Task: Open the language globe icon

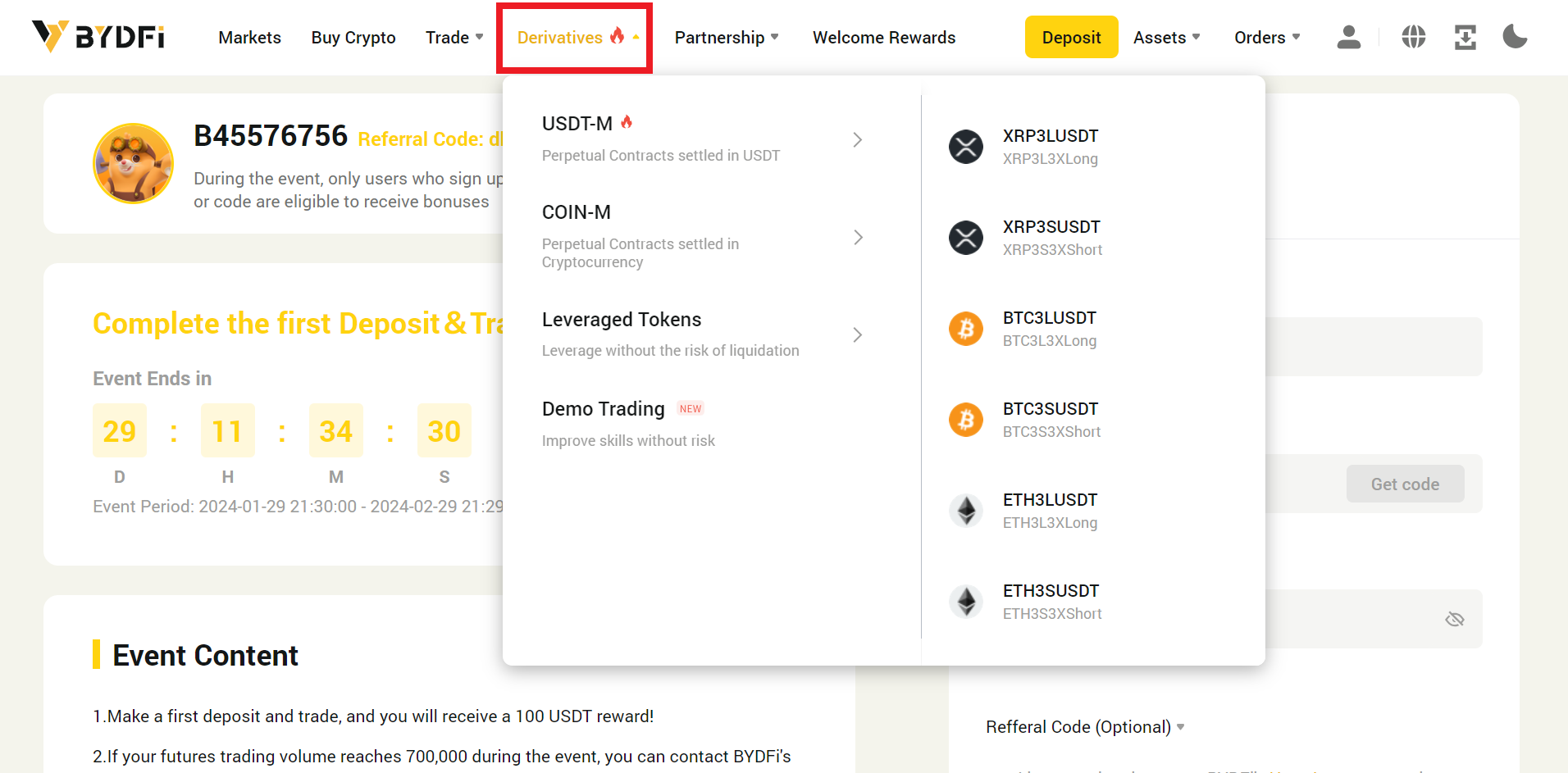Action: tap(1414, 37)
